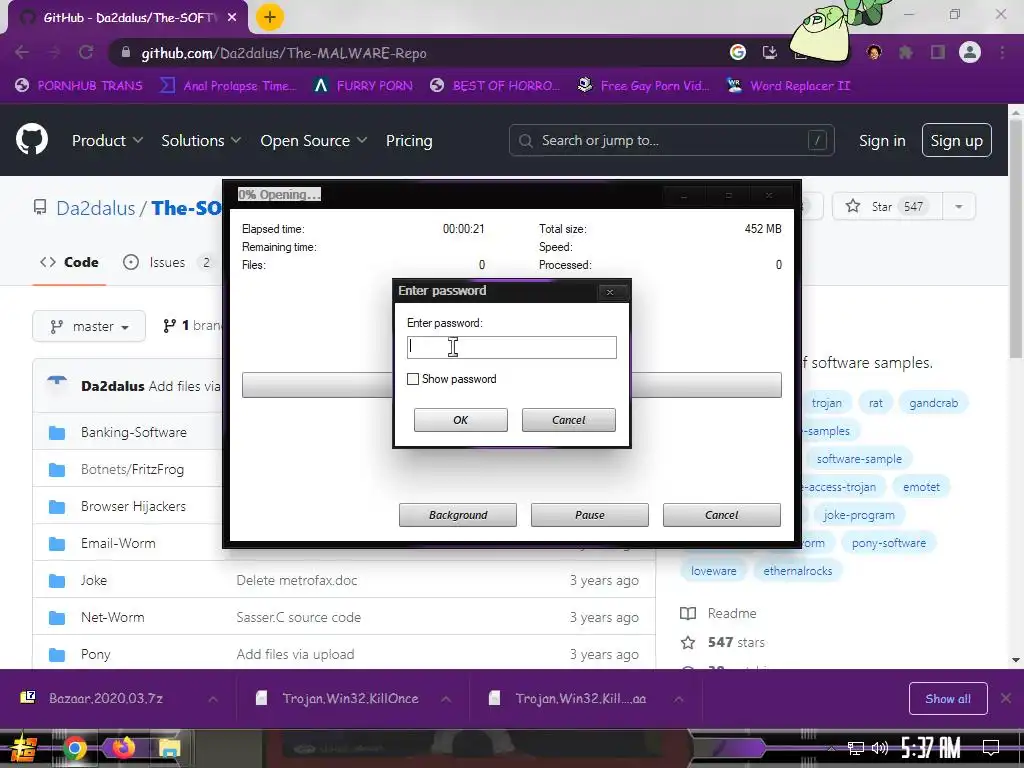Click Show all downloads
This screenshot has width=1024, height=768.
(948, 699)
